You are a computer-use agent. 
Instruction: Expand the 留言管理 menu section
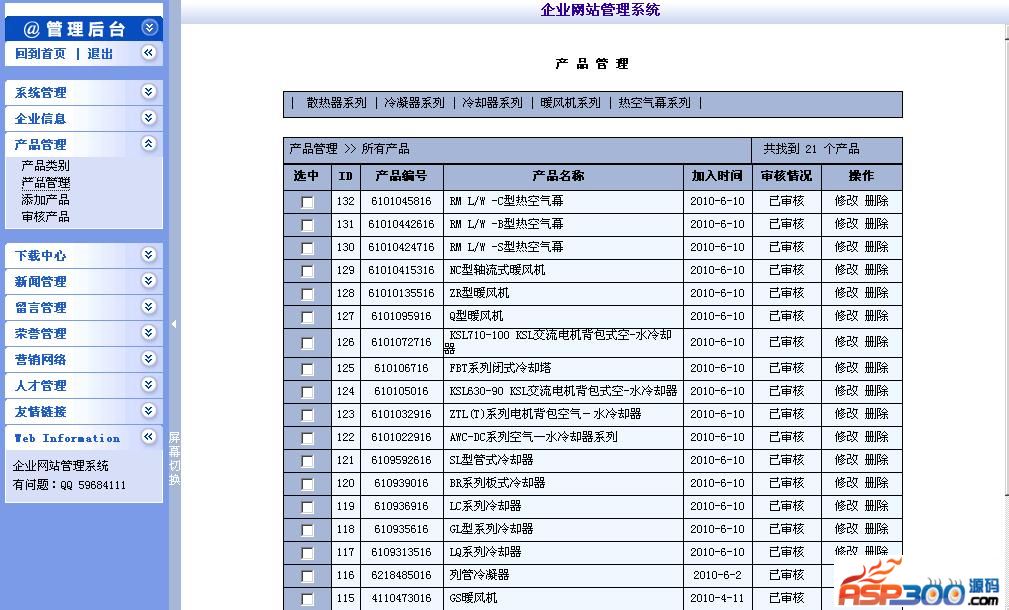click(x=149, y=307)
